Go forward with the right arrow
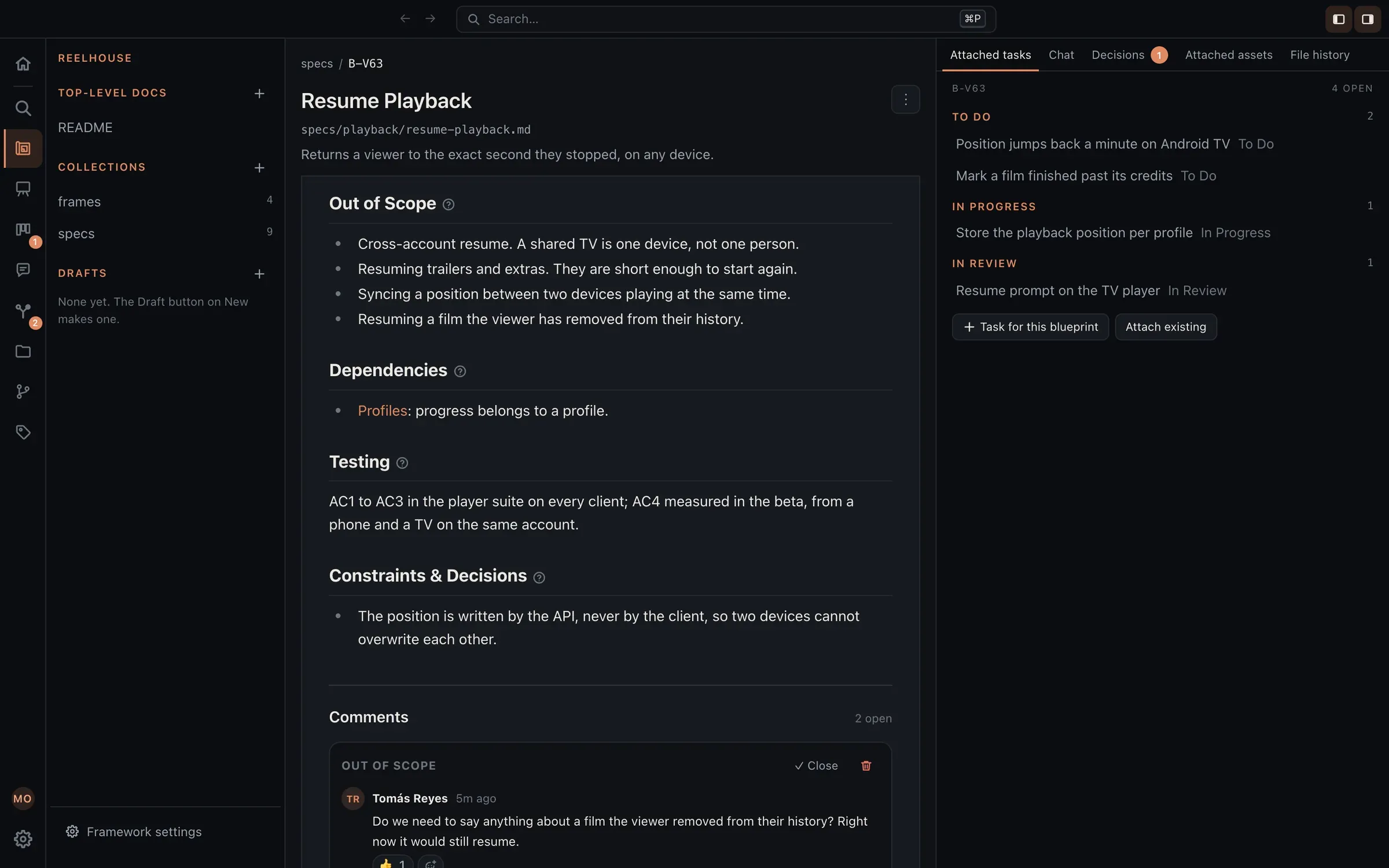This screenshot has width=1389, height=868. coord(430,19)
